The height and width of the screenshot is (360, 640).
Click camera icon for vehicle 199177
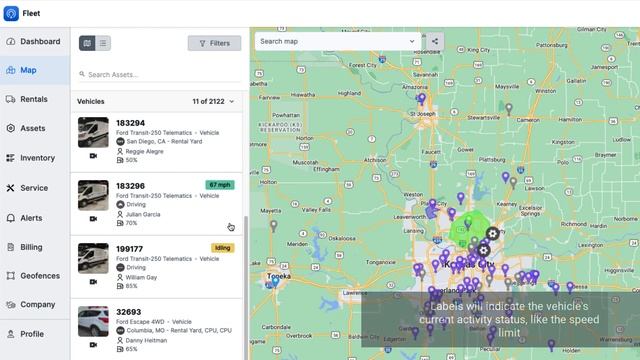[x=93, y=282]
